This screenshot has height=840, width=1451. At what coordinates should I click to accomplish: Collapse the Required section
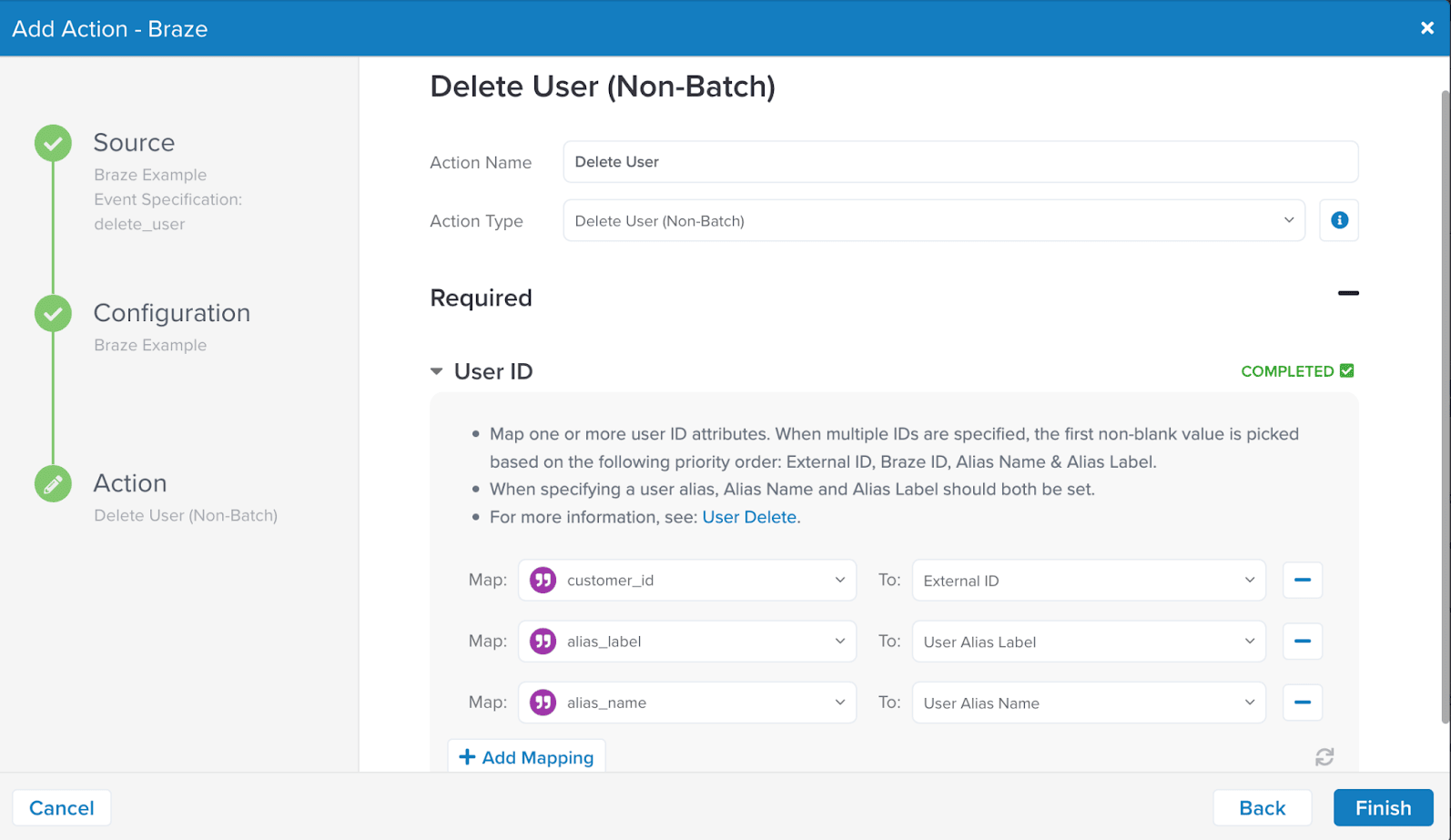point(1347,294)
